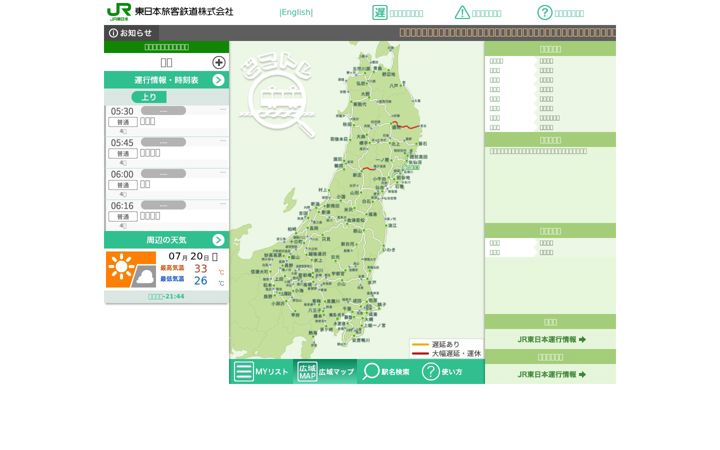Open help via the header question mark icon
This screenshot has height=450, width=720.
(x=545, y=12)
